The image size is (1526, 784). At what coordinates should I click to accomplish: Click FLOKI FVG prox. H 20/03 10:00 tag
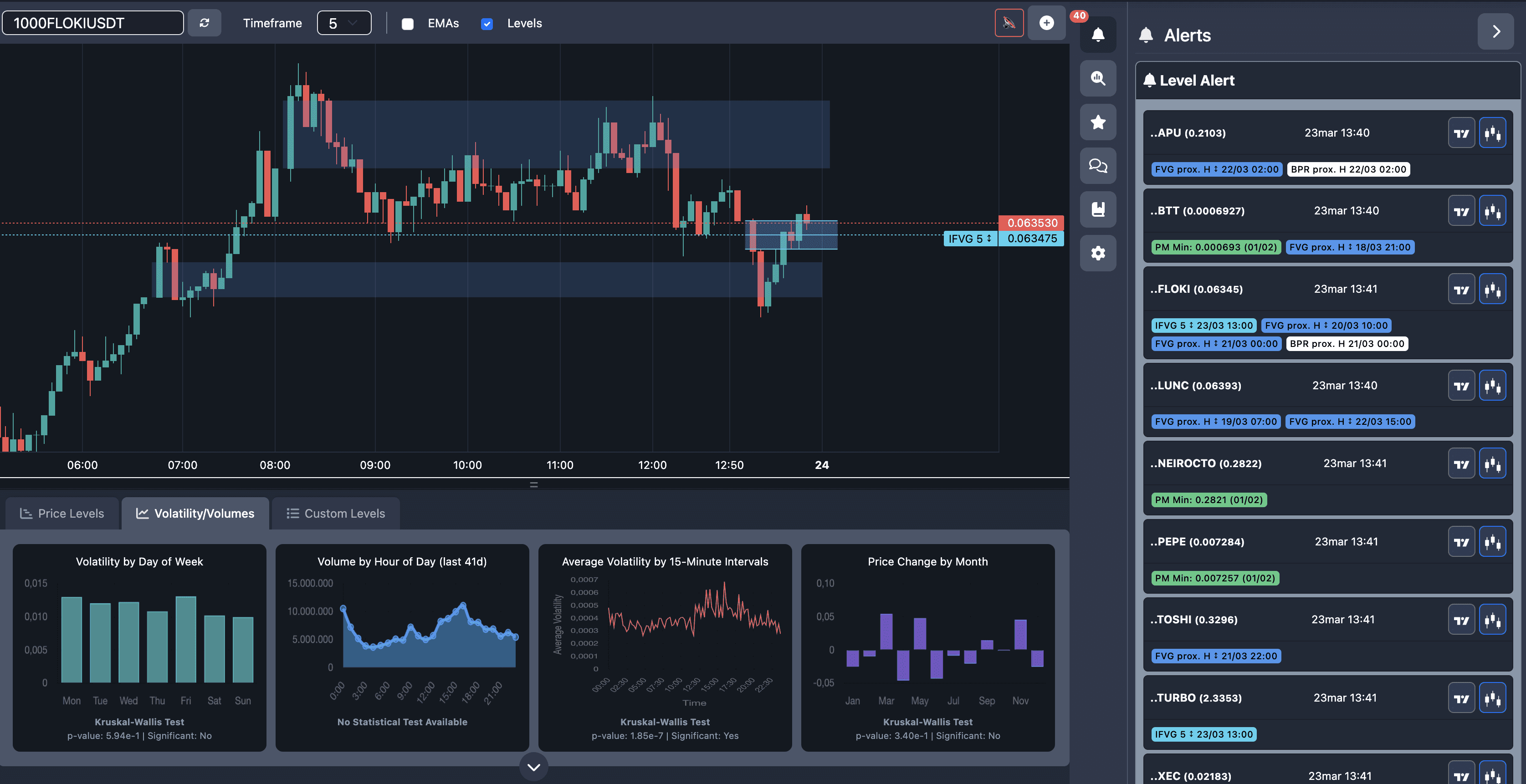[x=1326, y=326]
